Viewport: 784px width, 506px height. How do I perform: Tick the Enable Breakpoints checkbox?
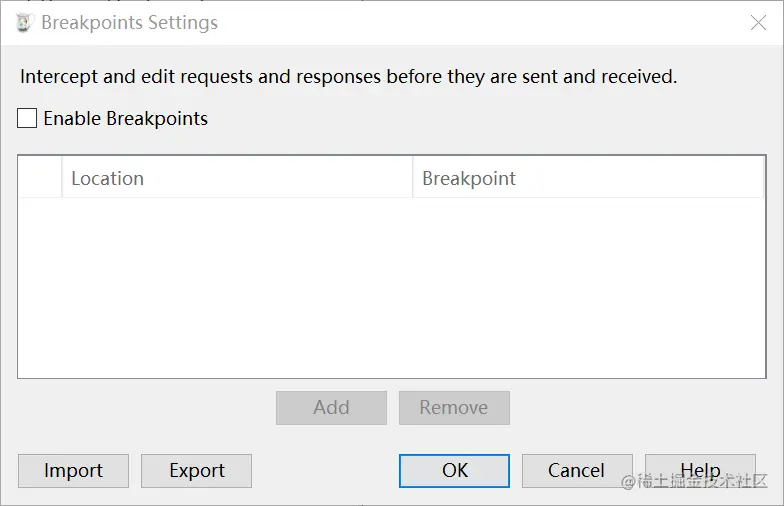pos(27,118)
